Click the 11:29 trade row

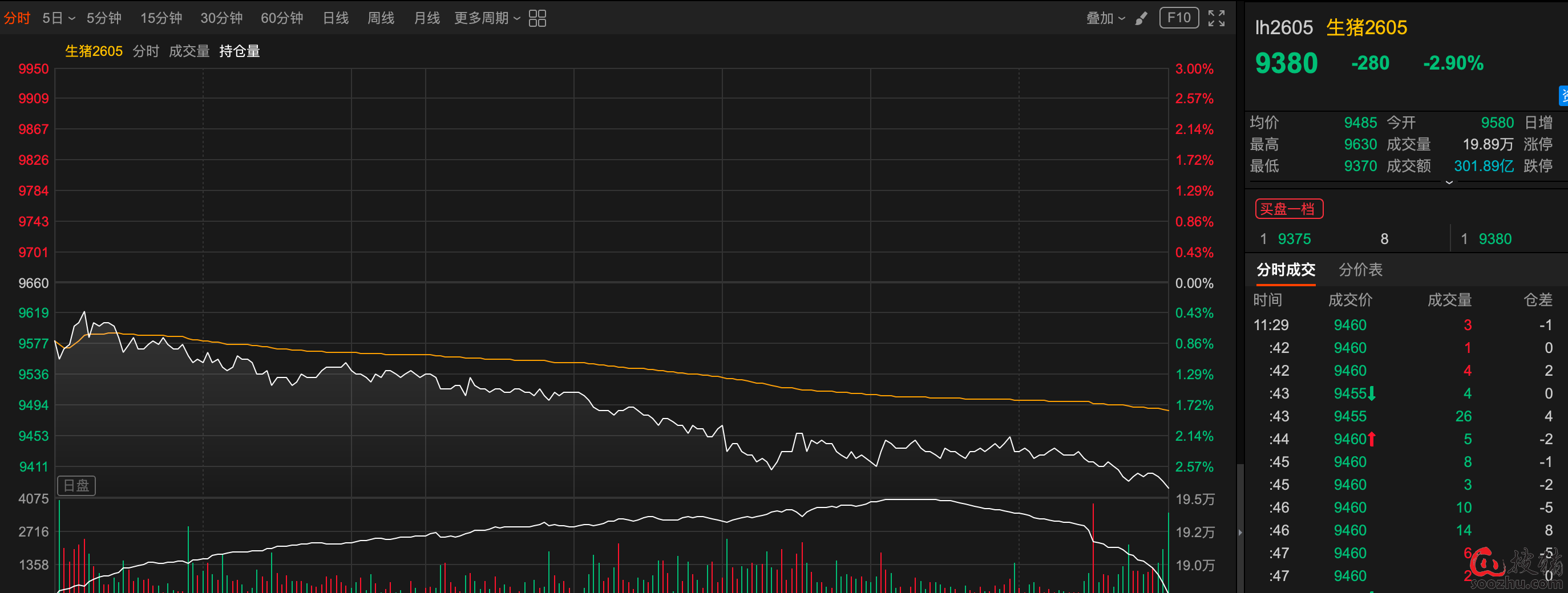pyautogui.click(x=1400, y=326)
